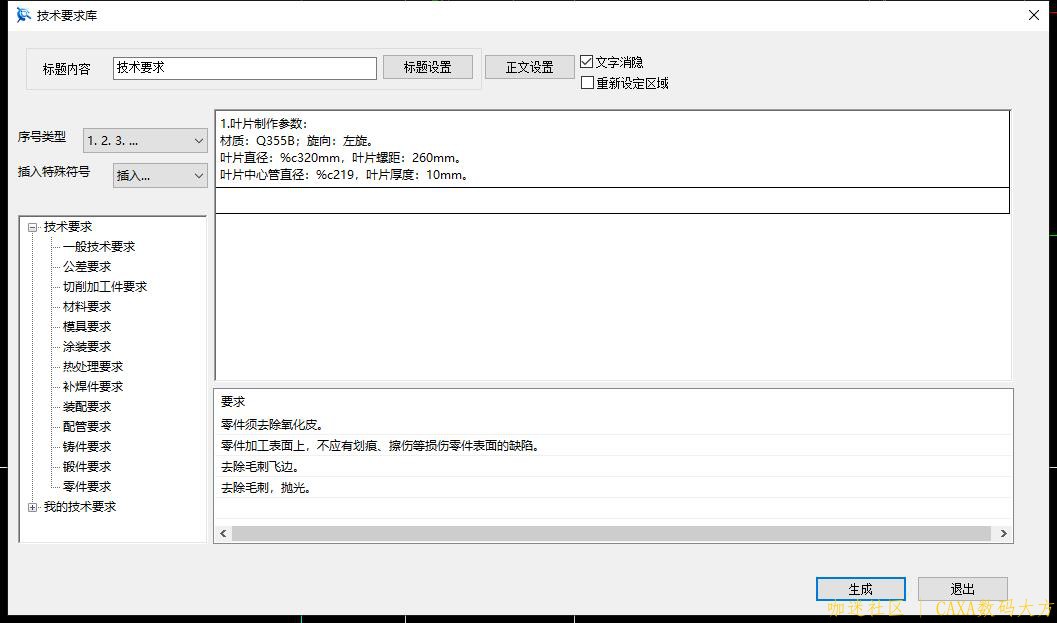Screen dimensions: 1057x623
Task: Open the 序号类型 dropdown list
Action: tap(145, 141)
